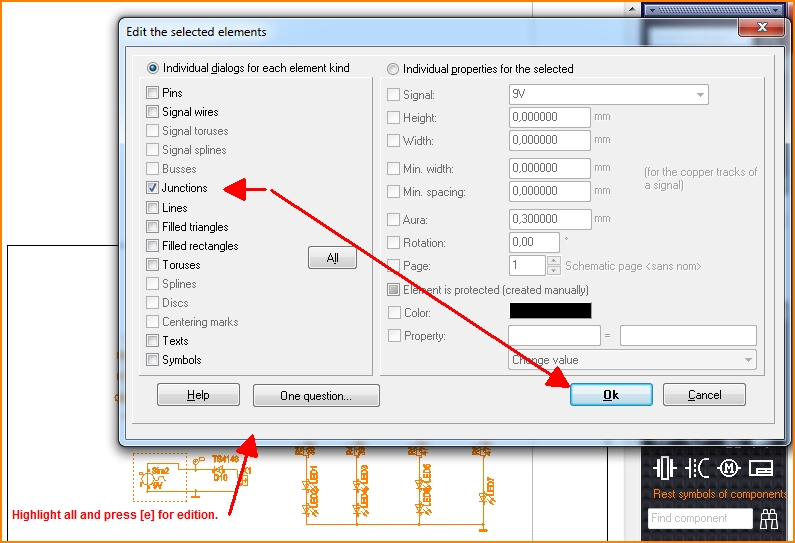Click the package outline component icon
The image size is (795, 543).
click(x=761, y=468)
